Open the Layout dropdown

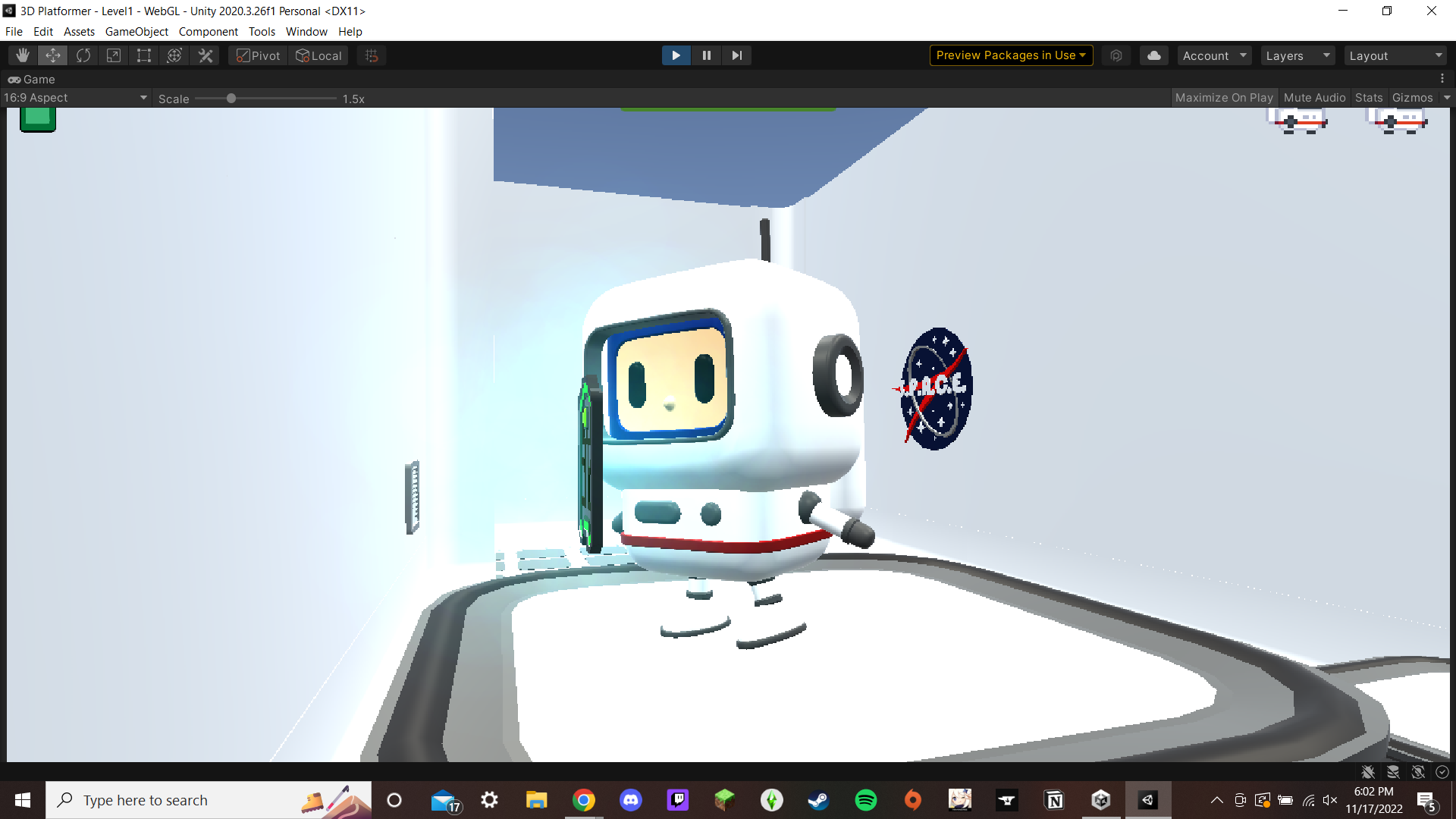point(1395,55)
